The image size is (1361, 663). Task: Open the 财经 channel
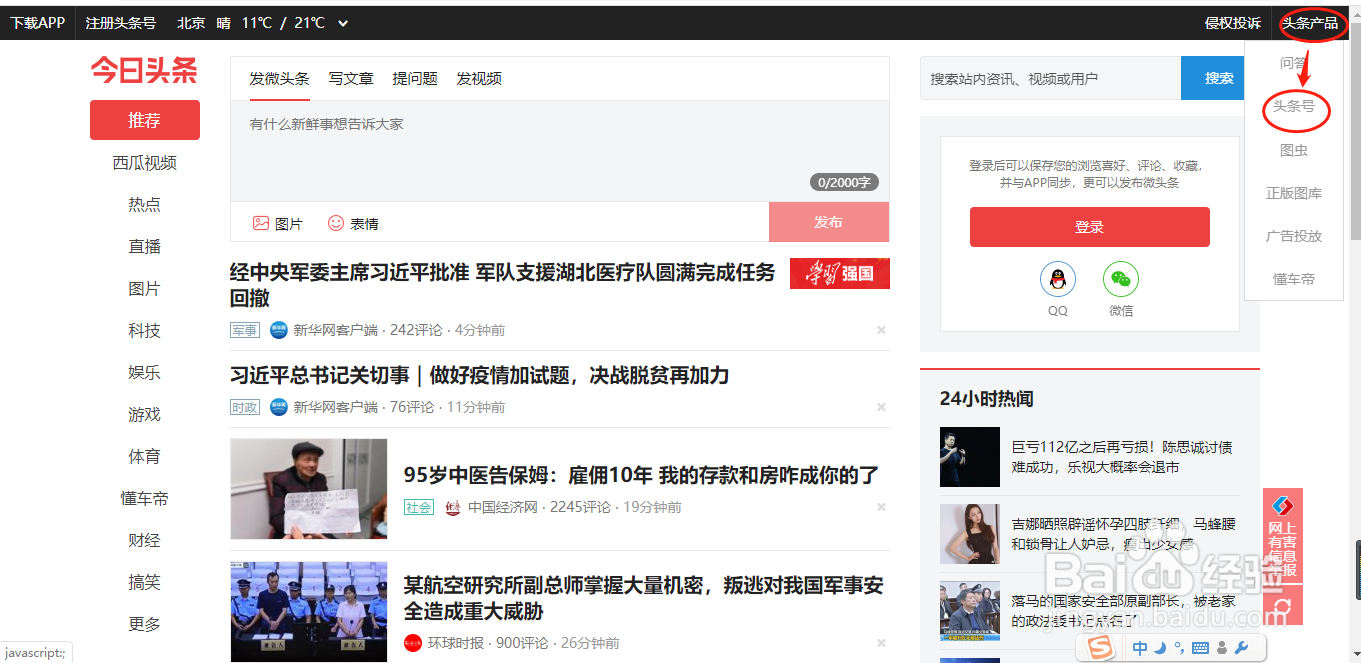[x=145, y=540]
